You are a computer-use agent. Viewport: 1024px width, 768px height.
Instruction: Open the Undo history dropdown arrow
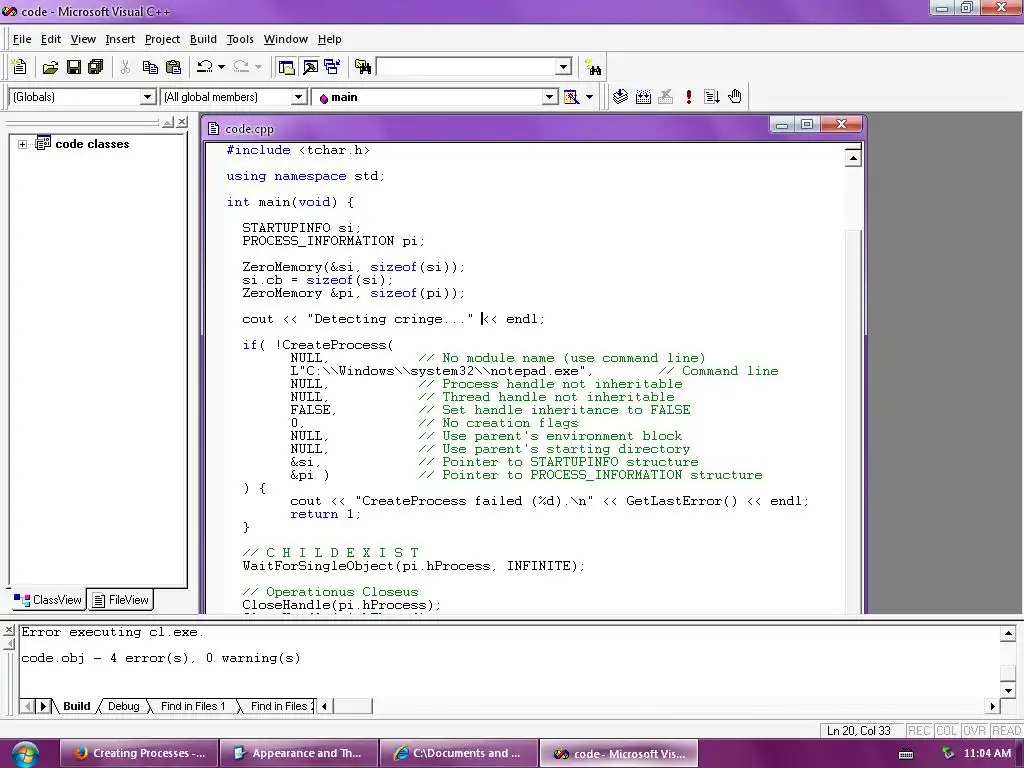221,67
